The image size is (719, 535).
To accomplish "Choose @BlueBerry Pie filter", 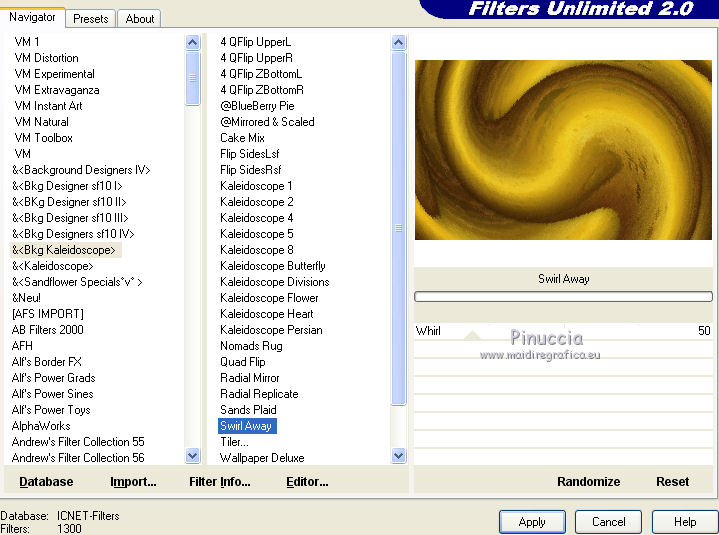I will click(x=257, y=106).
